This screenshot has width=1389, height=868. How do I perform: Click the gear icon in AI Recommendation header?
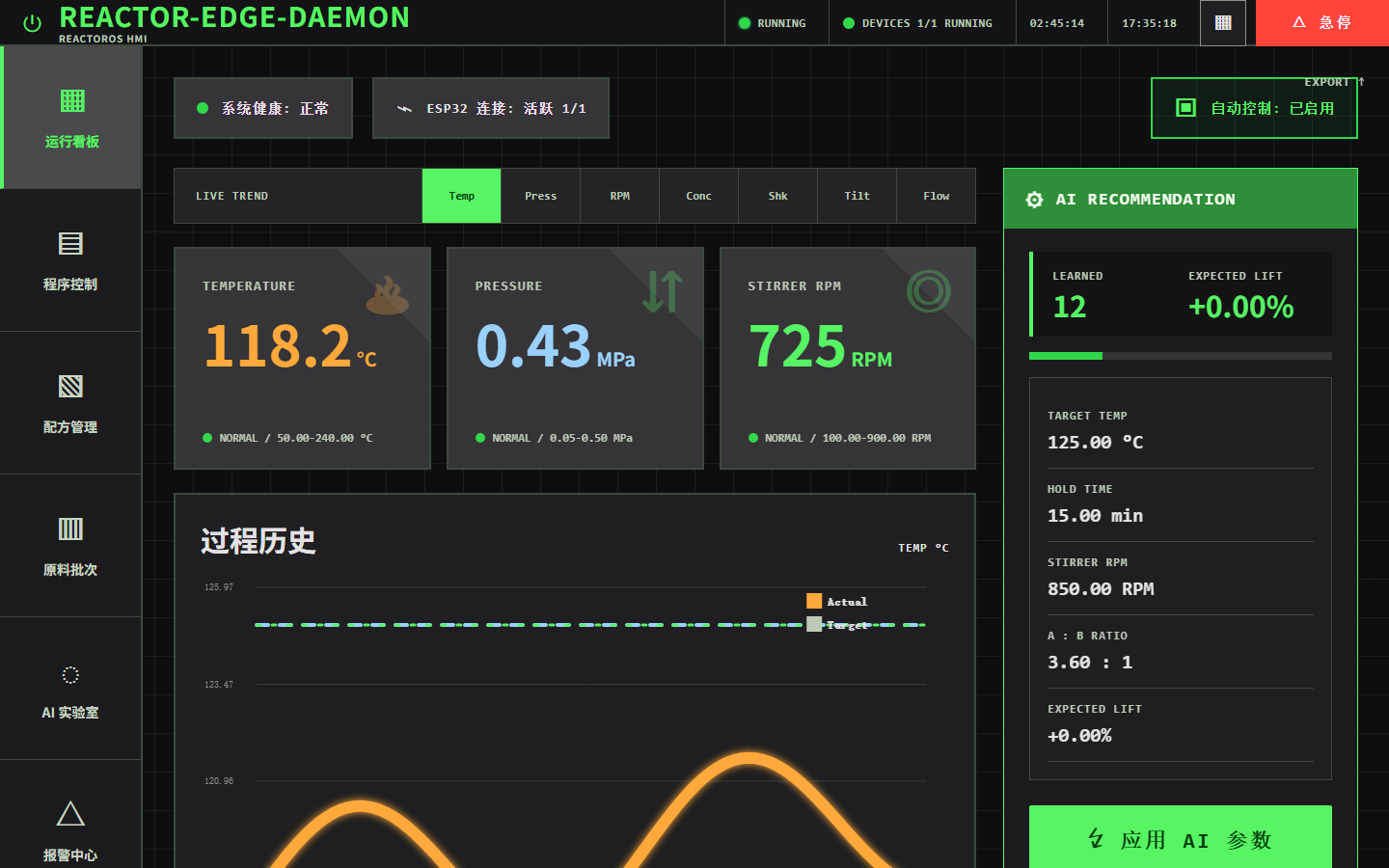(1035, 200)
